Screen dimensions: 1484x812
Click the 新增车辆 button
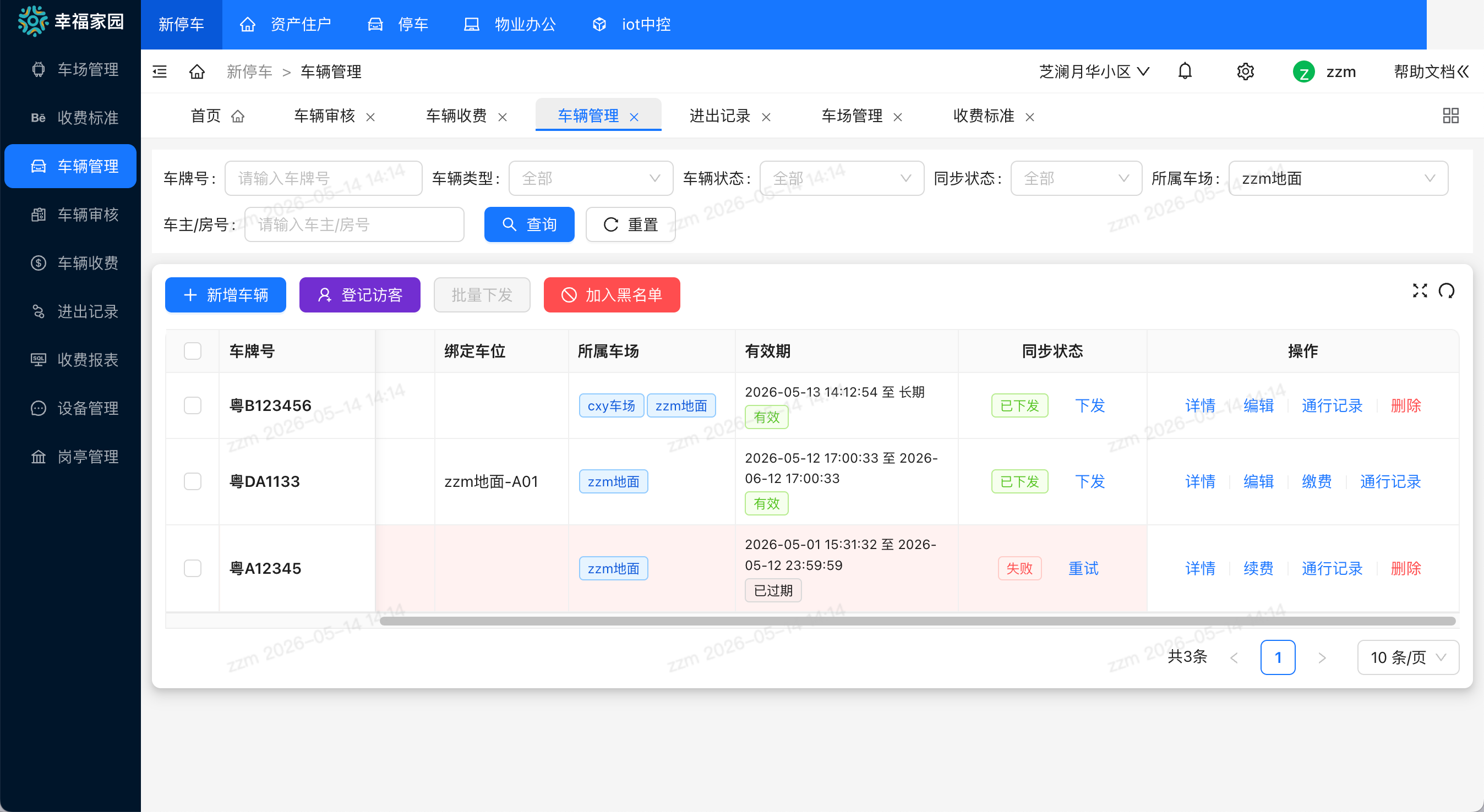tap(225, 295)
